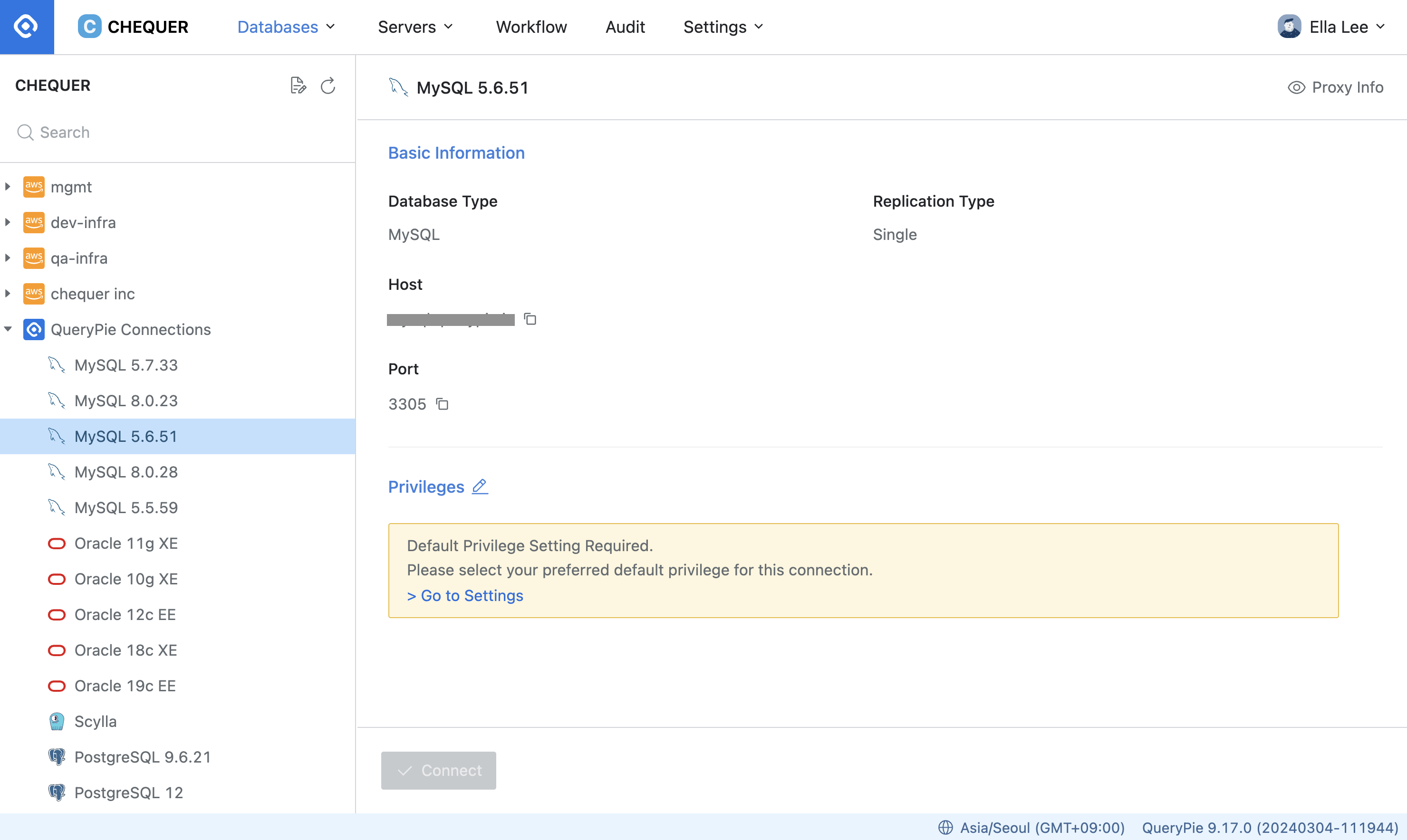Viewport: 1407px width, 840px height.
Task: Go to the Audit menu
Action: tap(625, 27)
